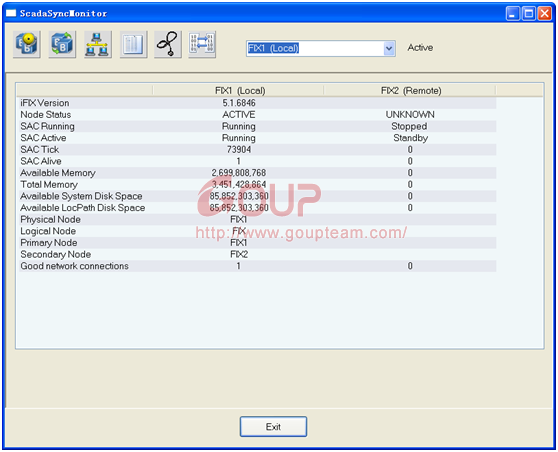Select the Total Memory row label

[x=49, y=184]
